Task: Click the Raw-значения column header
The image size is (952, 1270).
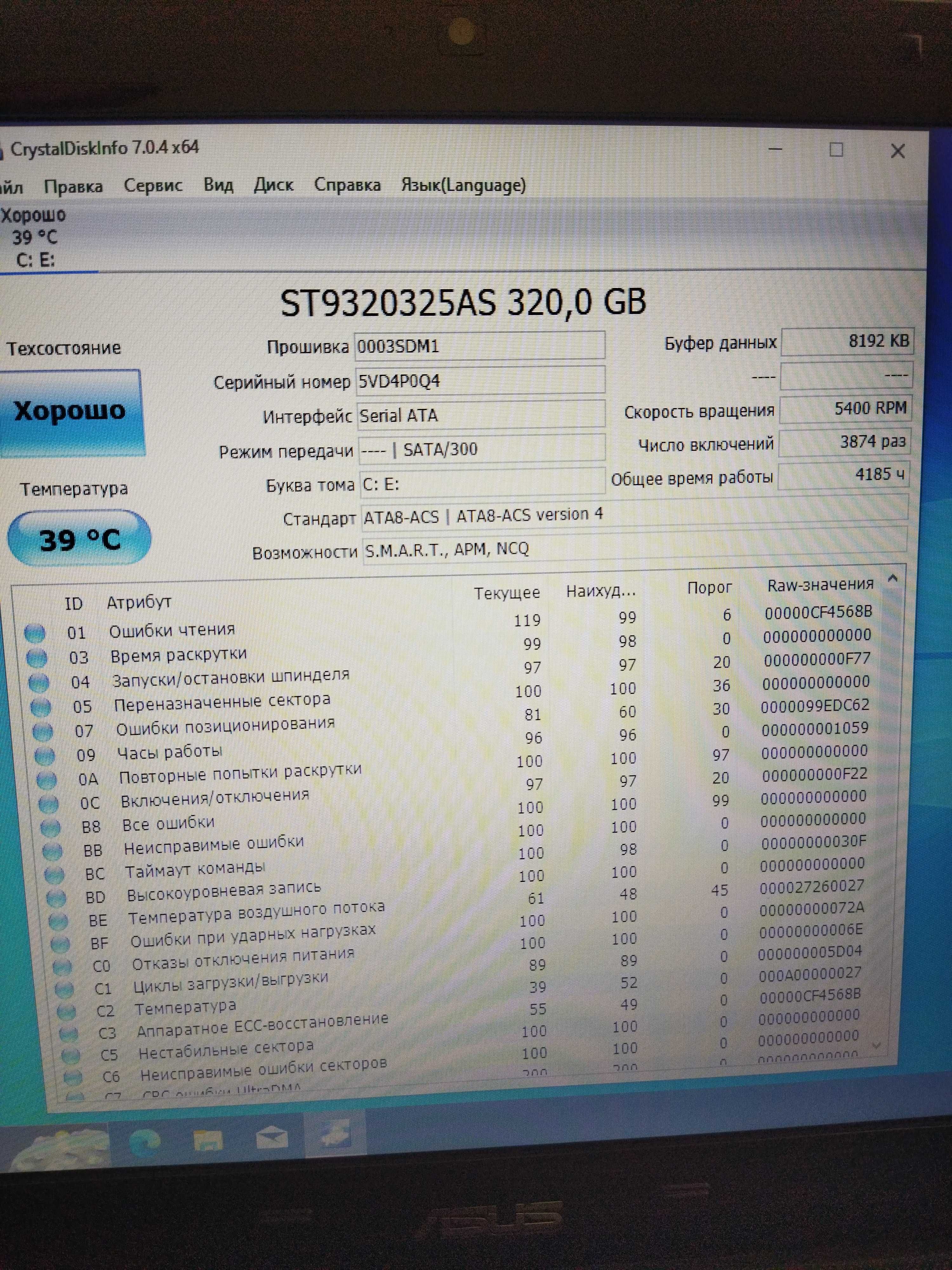Action: [821, 585]
